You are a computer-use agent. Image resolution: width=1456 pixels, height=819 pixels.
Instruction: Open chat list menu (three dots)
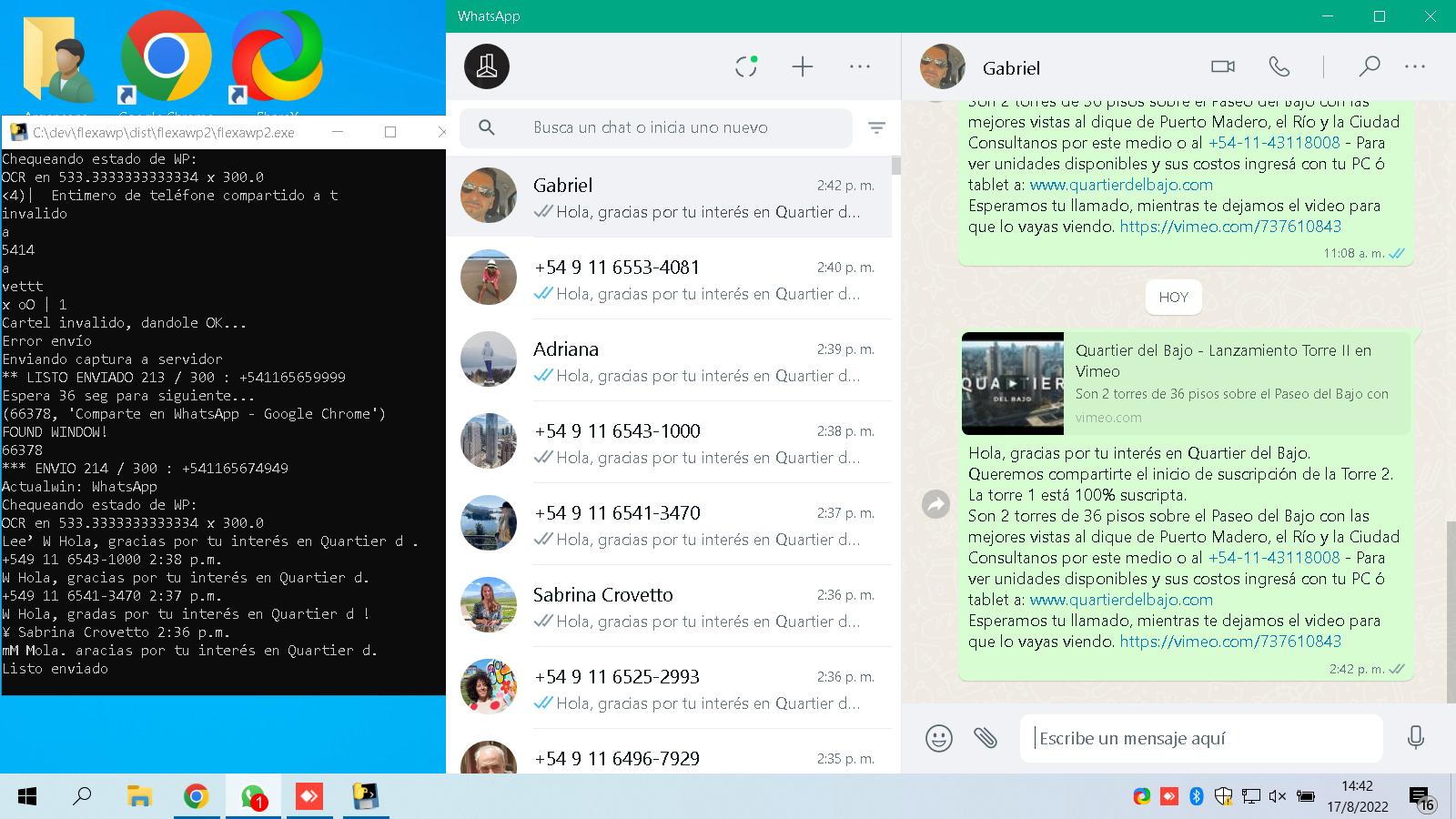[x=860, y=66]
